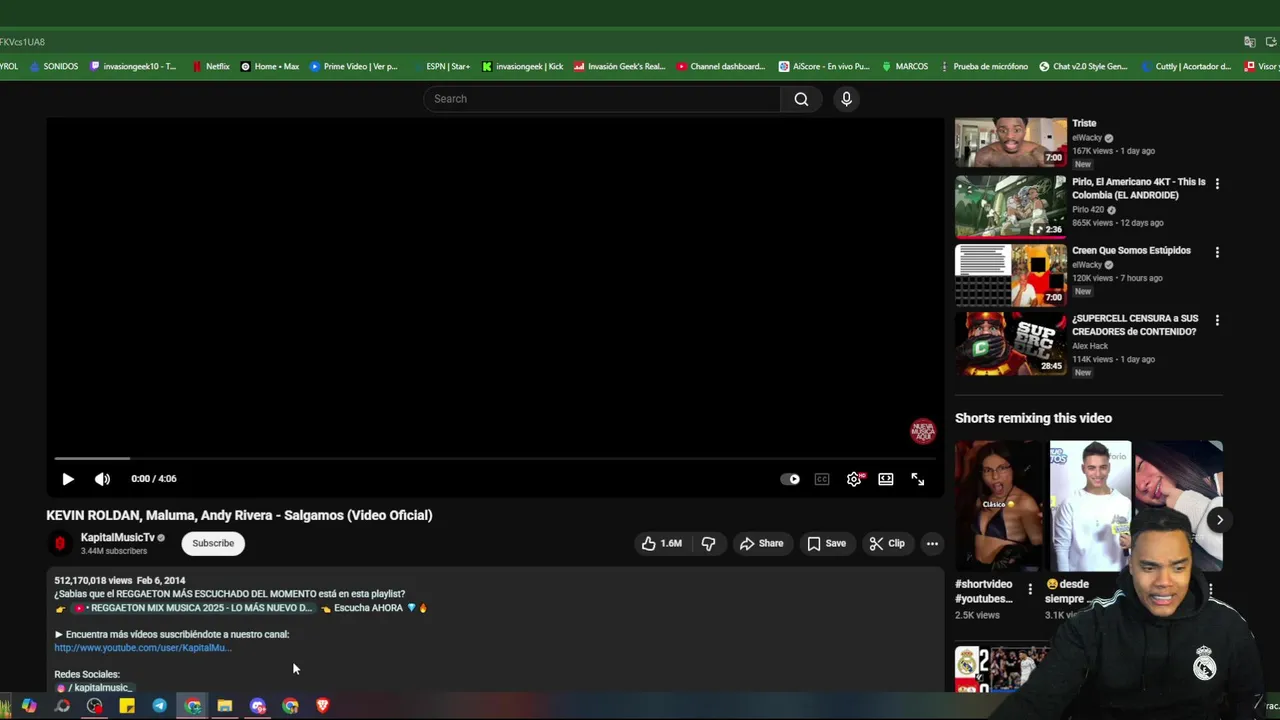The width and height of the screenshot is (1280, 720).
Task: Click the channel watermark in the video corner
Action: coord(922,431)
